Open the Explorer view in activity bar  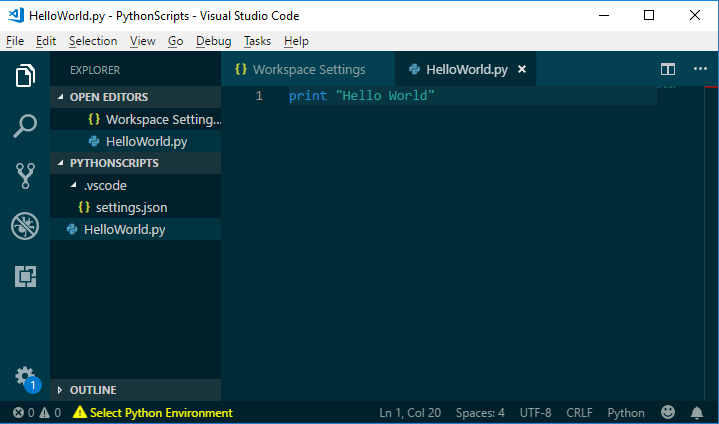click(25, 76)
